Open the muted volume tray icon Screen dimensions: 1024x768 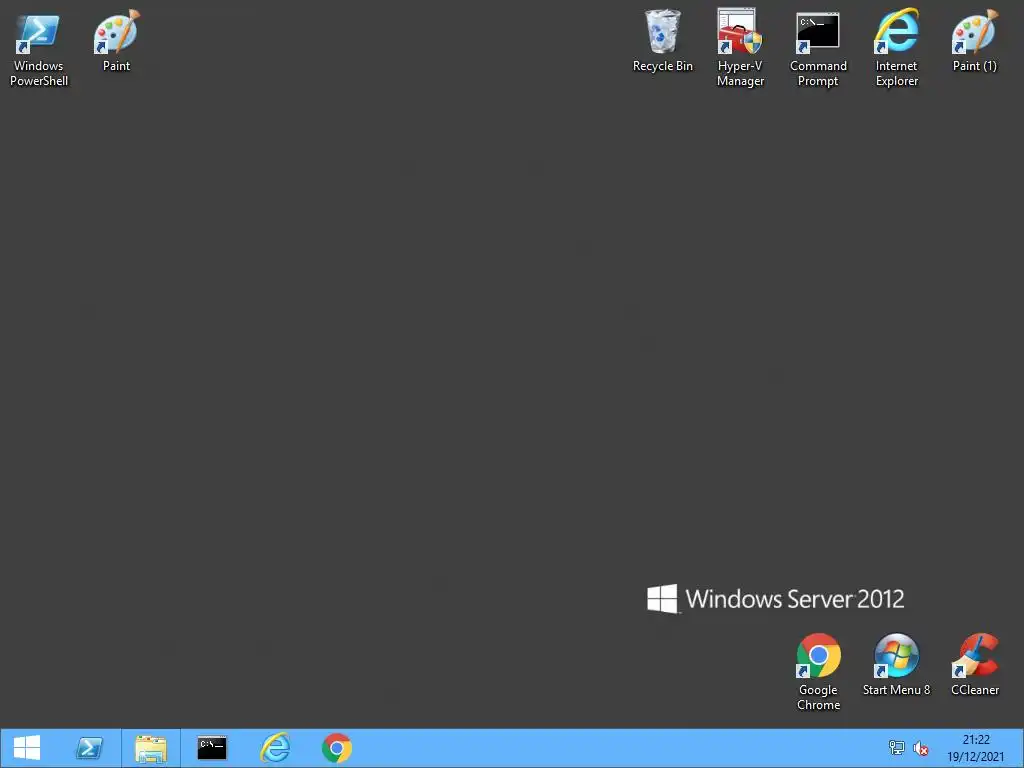pyautogui.click(x=921, y=748)
